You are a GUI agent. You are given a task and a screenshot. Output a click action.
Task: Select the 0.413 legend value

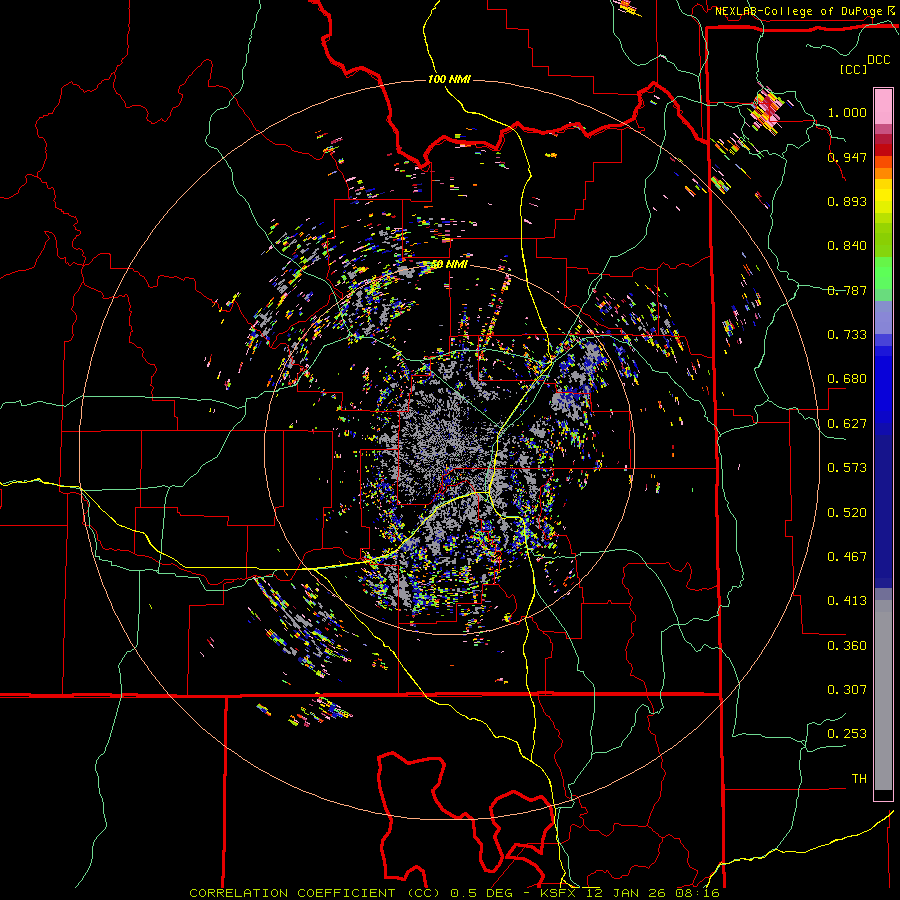coord(847,601)
